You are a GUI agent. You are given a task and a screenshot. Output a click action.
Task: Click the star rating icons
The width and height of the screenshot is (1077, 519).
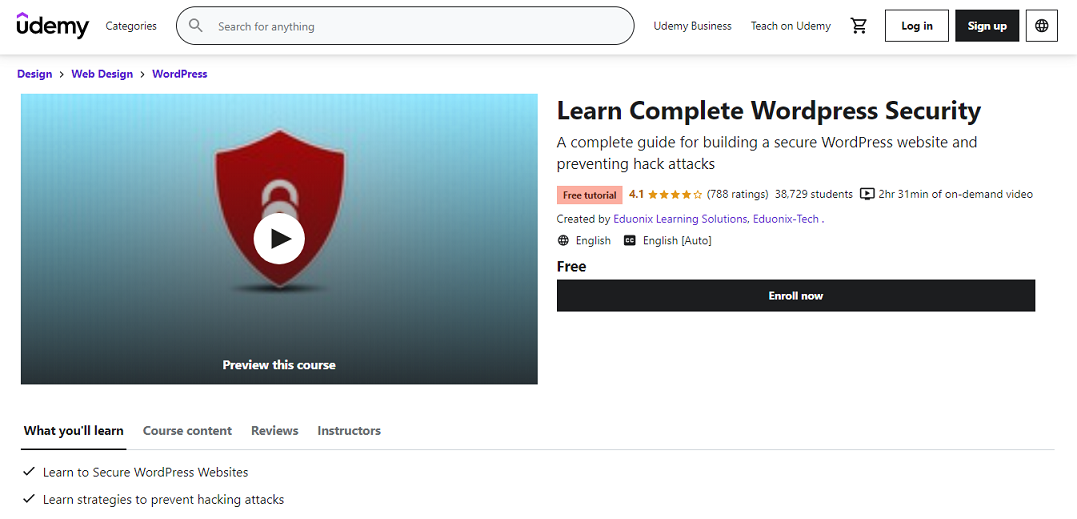coord(675,194)
